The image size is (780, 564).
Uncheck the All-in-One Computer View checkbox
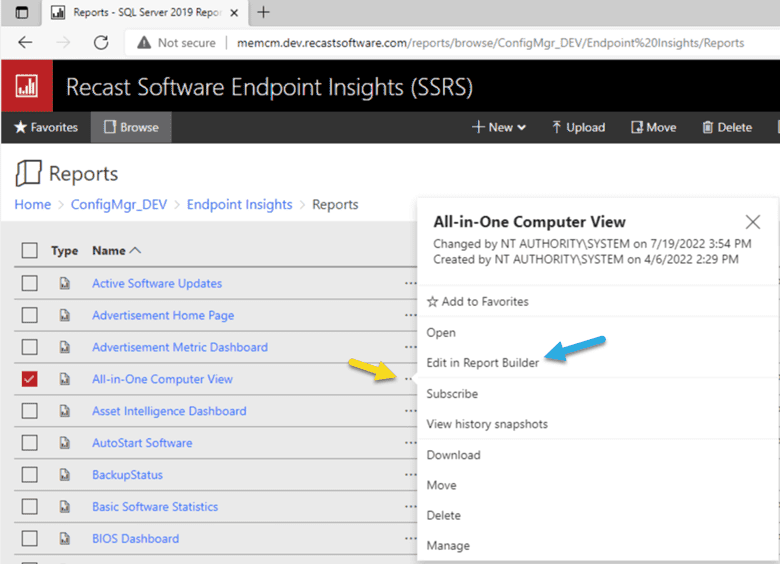click(30, 379)
